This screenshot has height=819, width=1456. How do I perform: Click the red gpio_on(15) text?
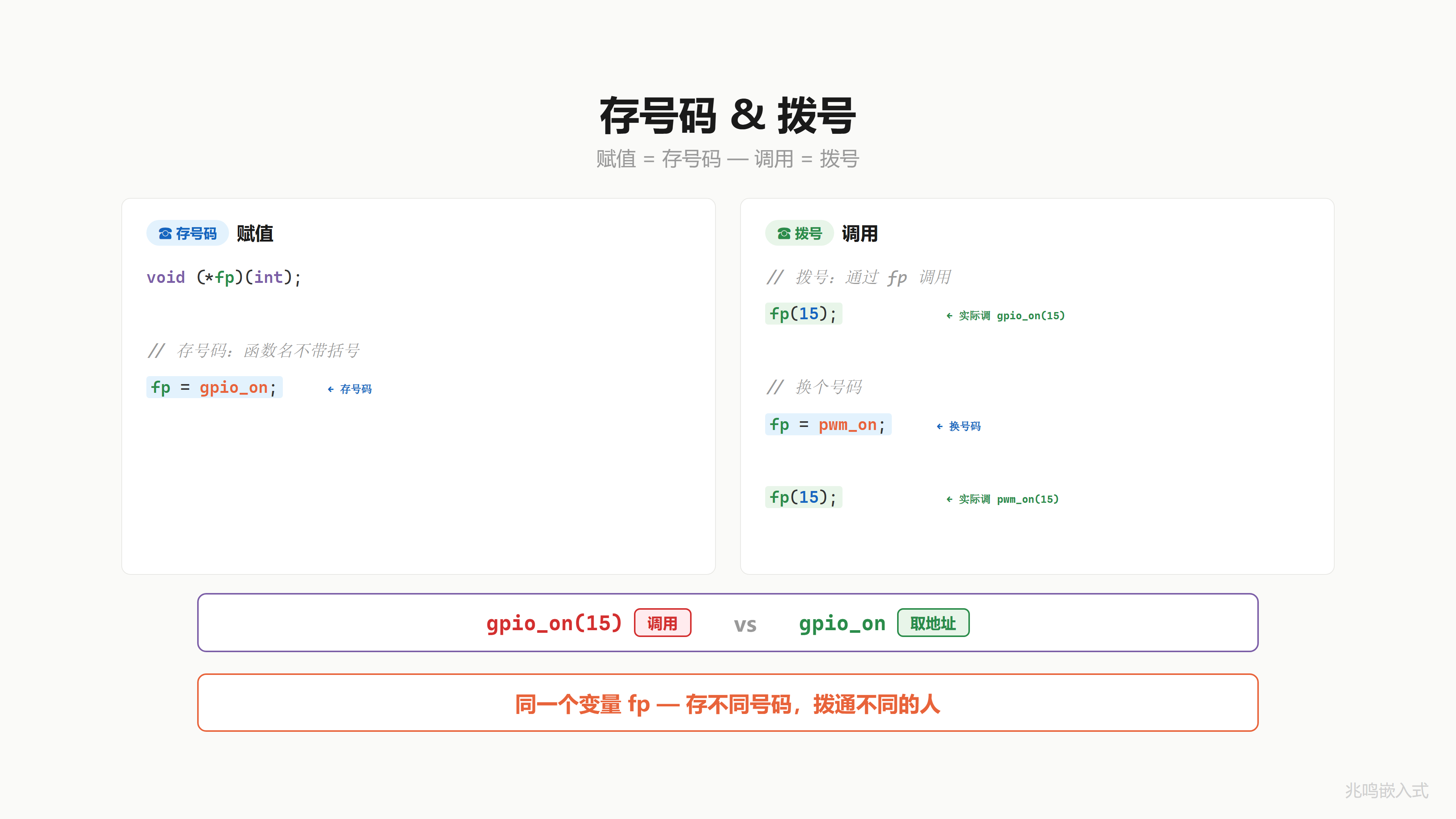[554, 623]
